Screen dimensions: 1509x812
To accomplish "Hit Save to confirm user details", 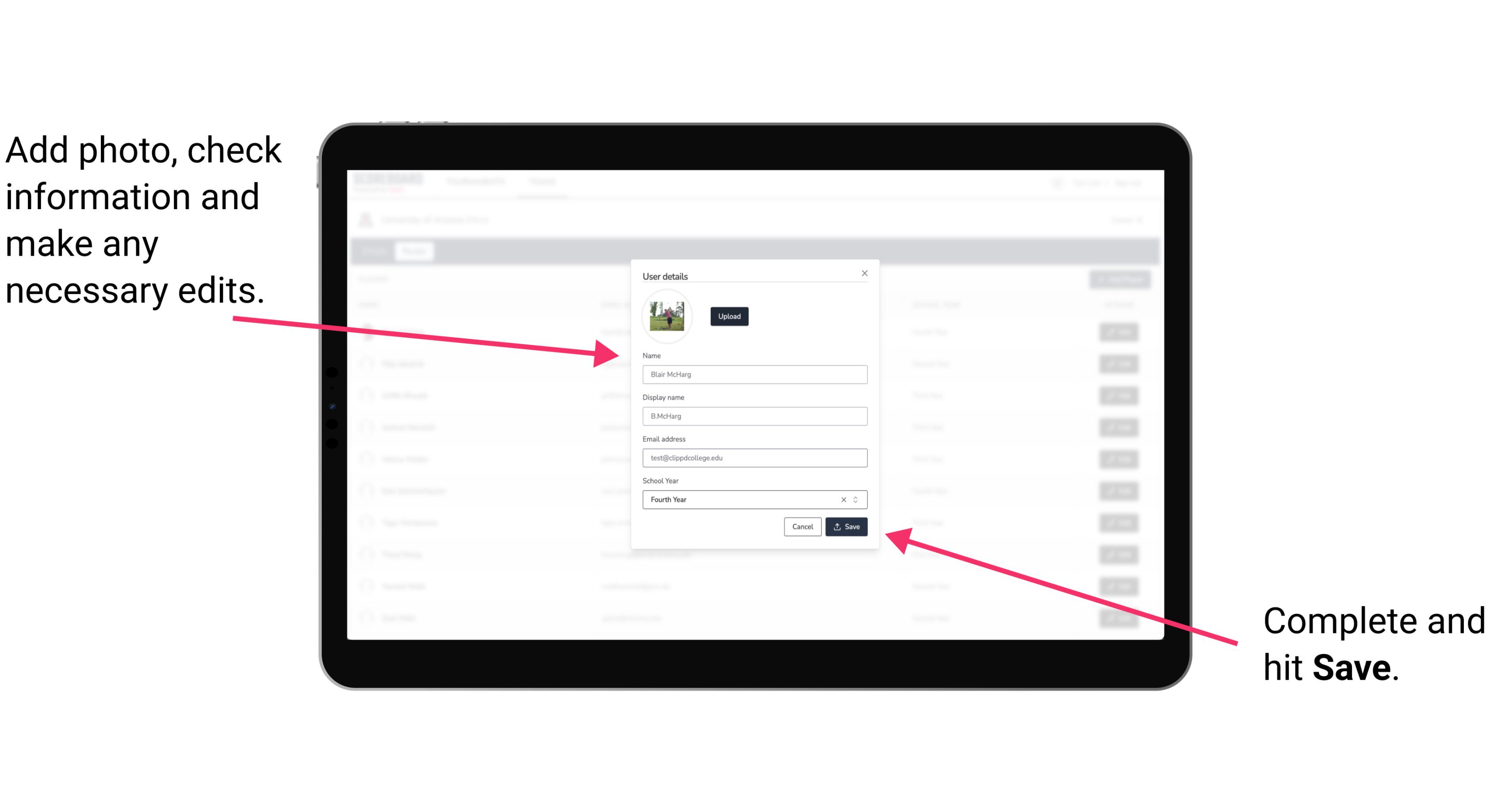I will (846, 527).
